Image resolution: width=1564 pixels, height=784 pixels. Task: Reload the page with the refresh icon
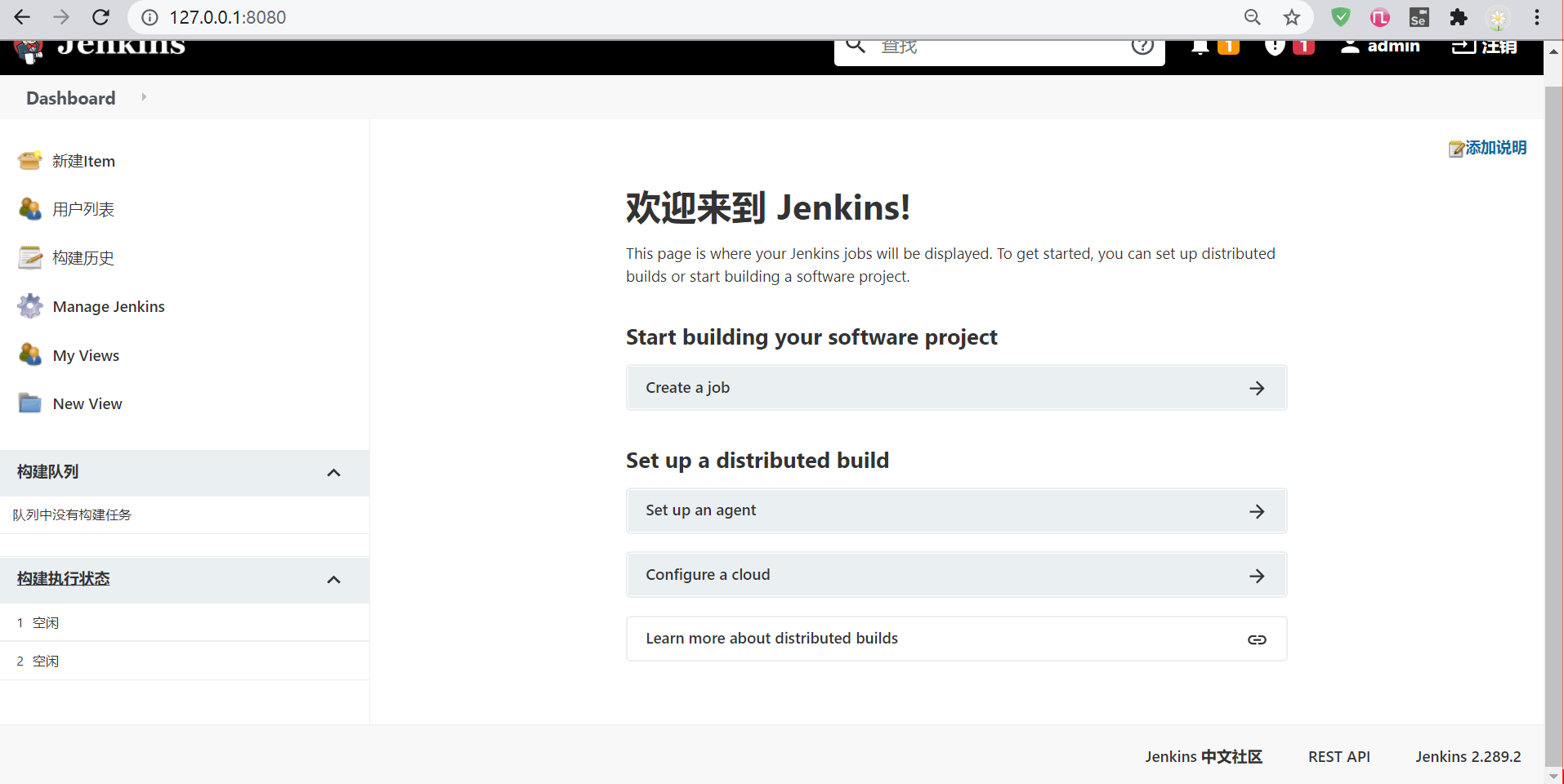pos(101,17)
